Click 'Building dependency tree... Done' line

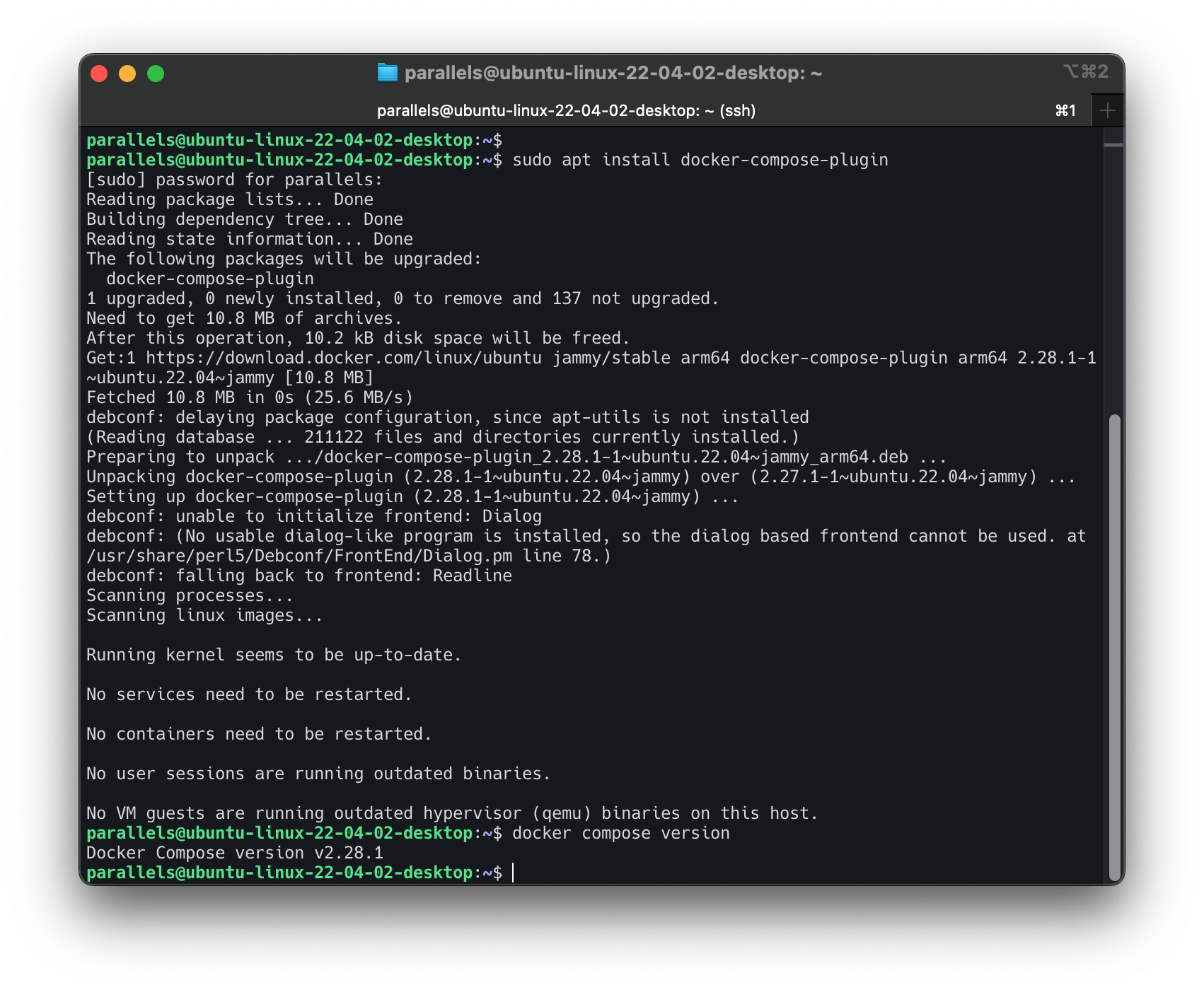click(x=245, y=219)
